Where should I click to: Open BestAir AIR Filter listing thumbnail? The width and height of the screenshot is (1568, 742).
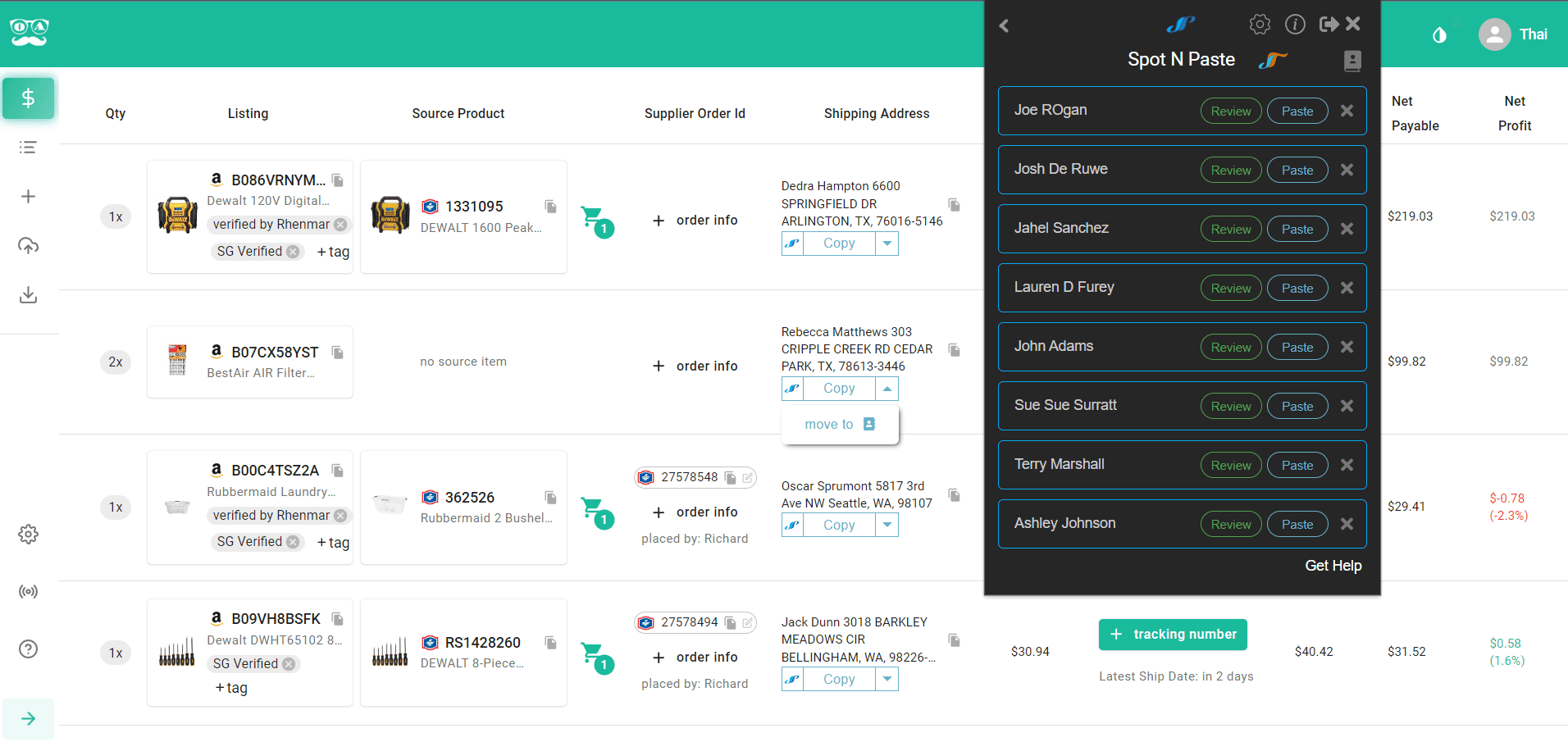[177, 361]
